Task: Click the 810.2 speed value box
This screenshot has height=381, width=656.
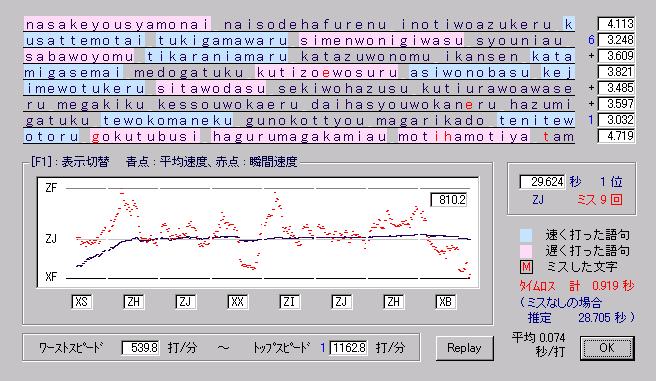Action: (448, 199)
